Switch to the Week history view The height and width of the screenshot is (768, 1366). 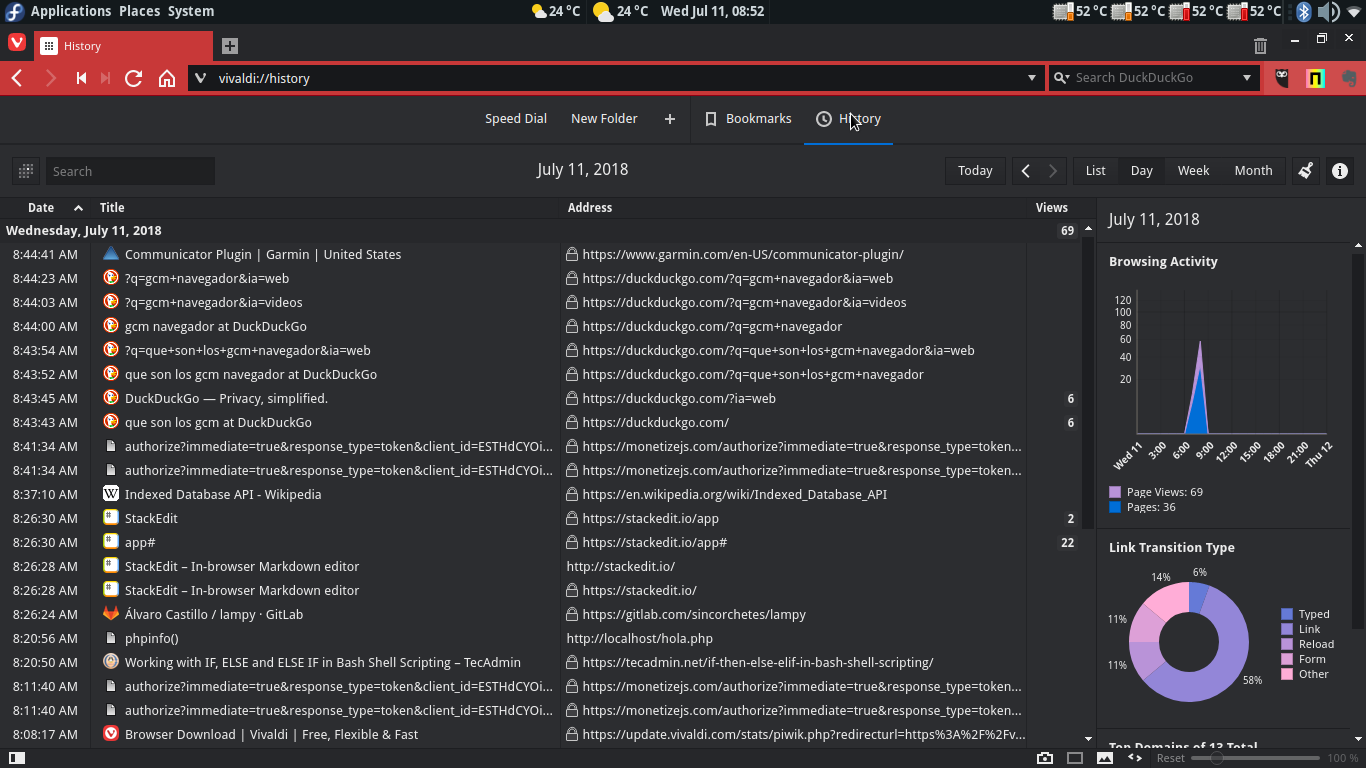(1193, 171)
